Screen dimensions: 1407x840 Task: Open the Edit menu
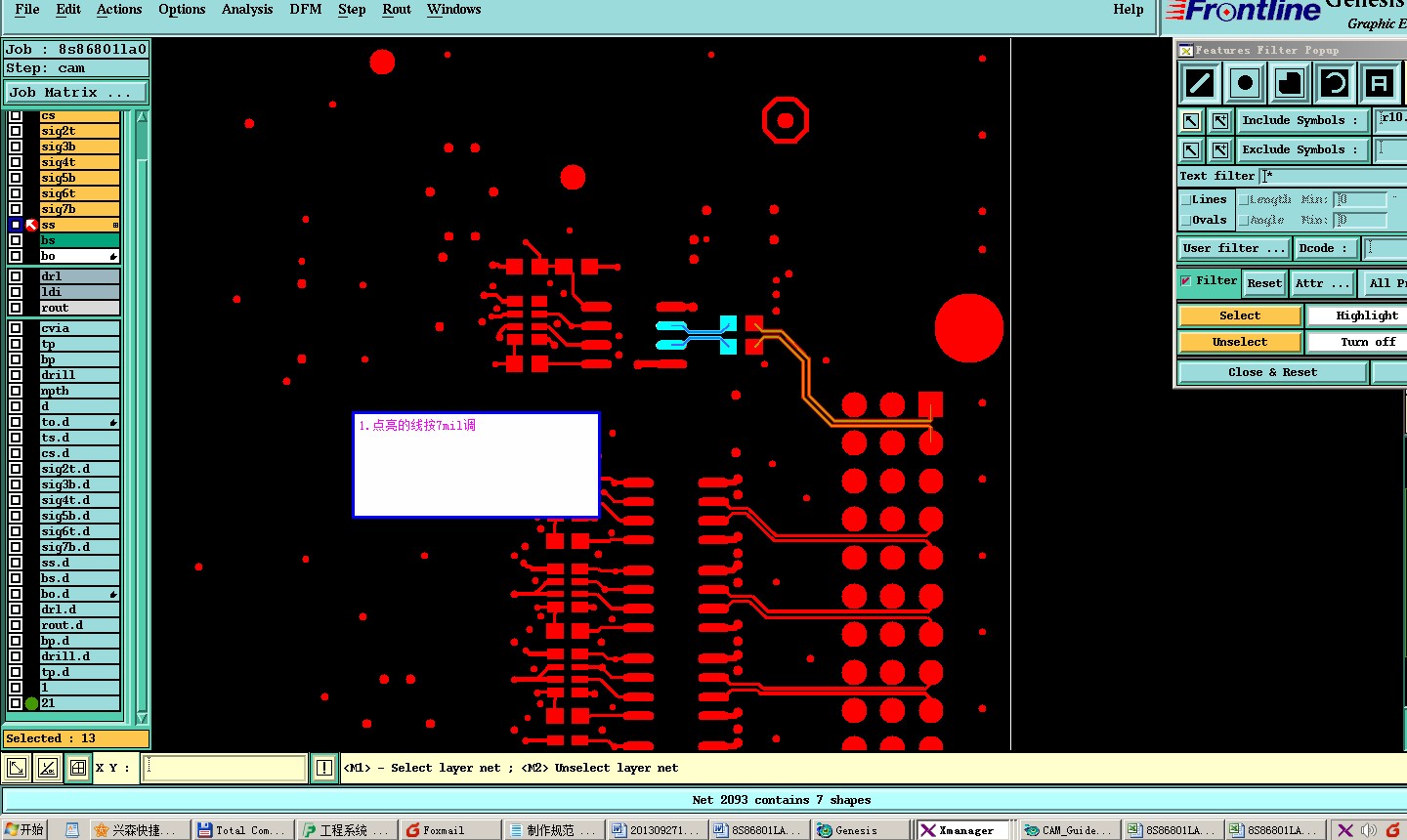point(68,10)
